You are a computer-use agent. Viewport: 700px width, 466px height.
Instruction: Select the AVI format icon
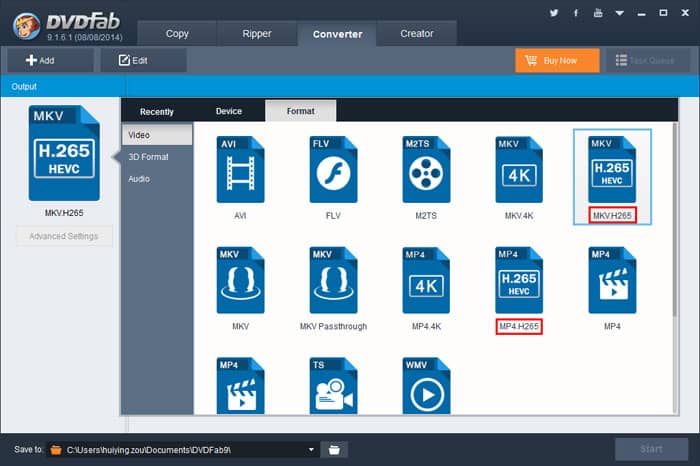point(240,169)
